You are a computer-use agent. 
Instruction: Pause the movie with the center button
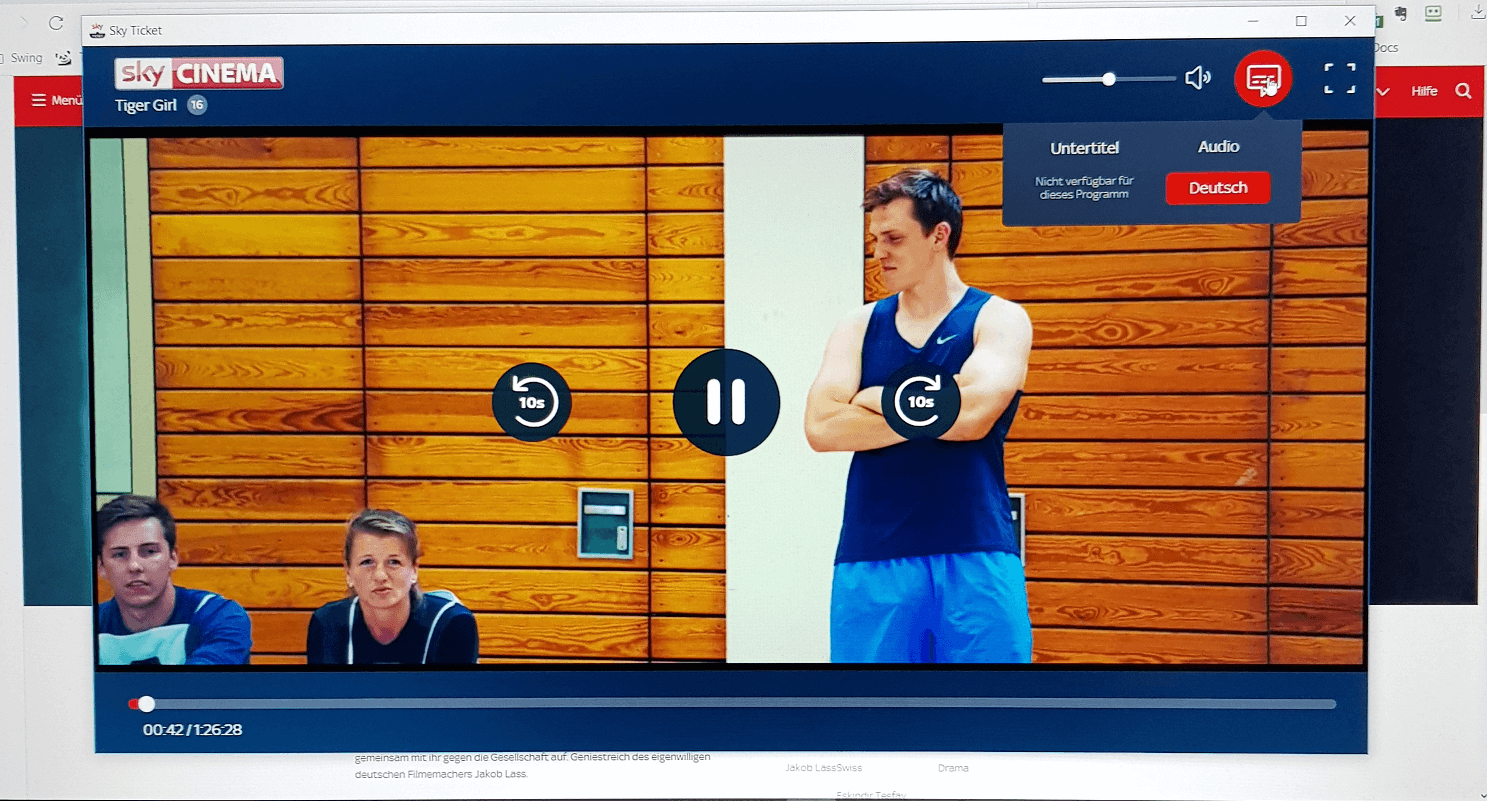pos(726,402)
